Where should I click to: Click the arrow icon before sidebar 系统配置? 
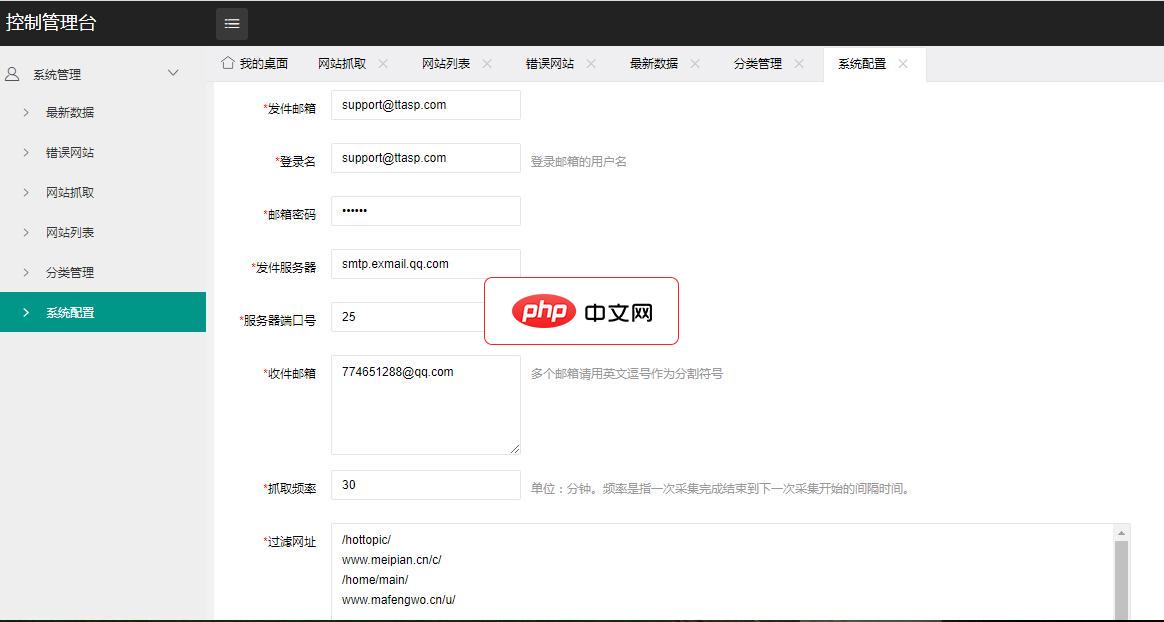[26, 312]
